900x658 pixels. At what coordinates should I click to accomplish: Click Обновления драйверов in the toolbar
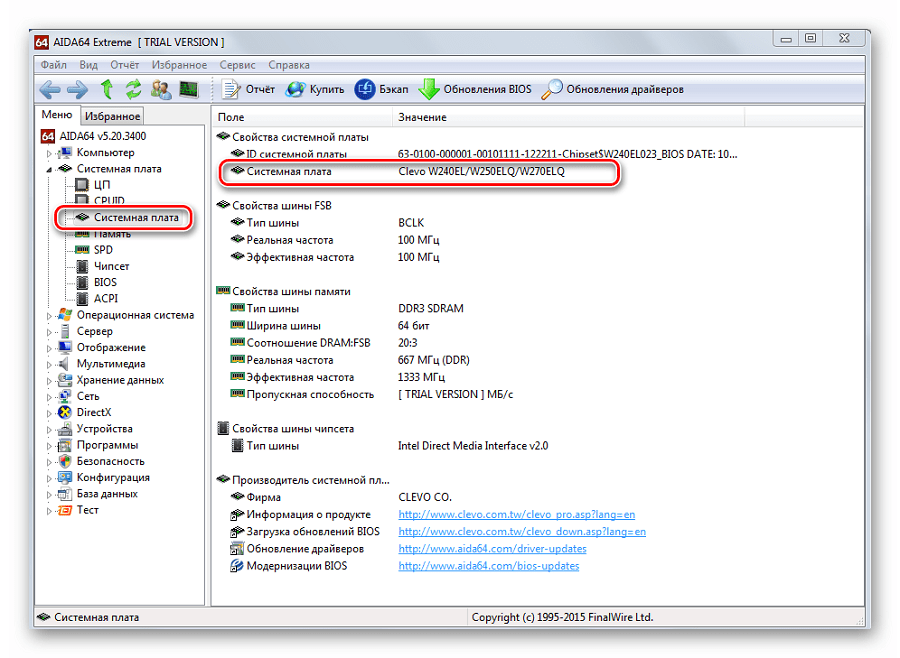pyautogui.click(x=613, y=89)
